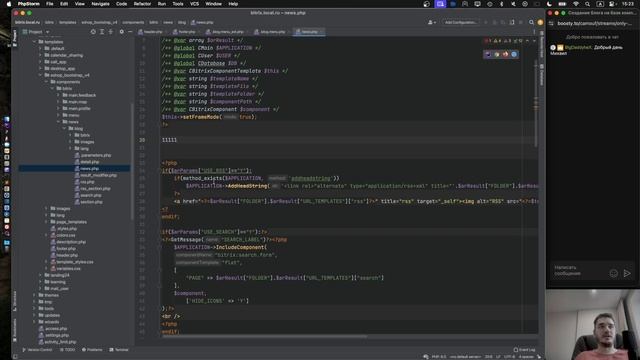Switch to the footer.php editor tab

[184, 32]
